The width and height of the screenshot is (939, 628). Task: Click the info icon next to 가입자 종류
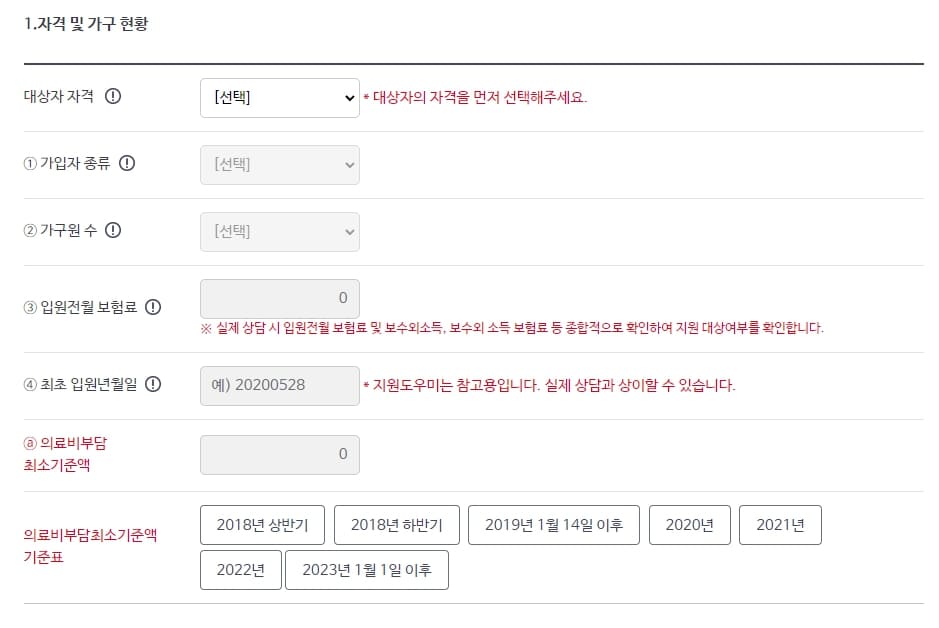pyautogui.click(x=126, y=164)
